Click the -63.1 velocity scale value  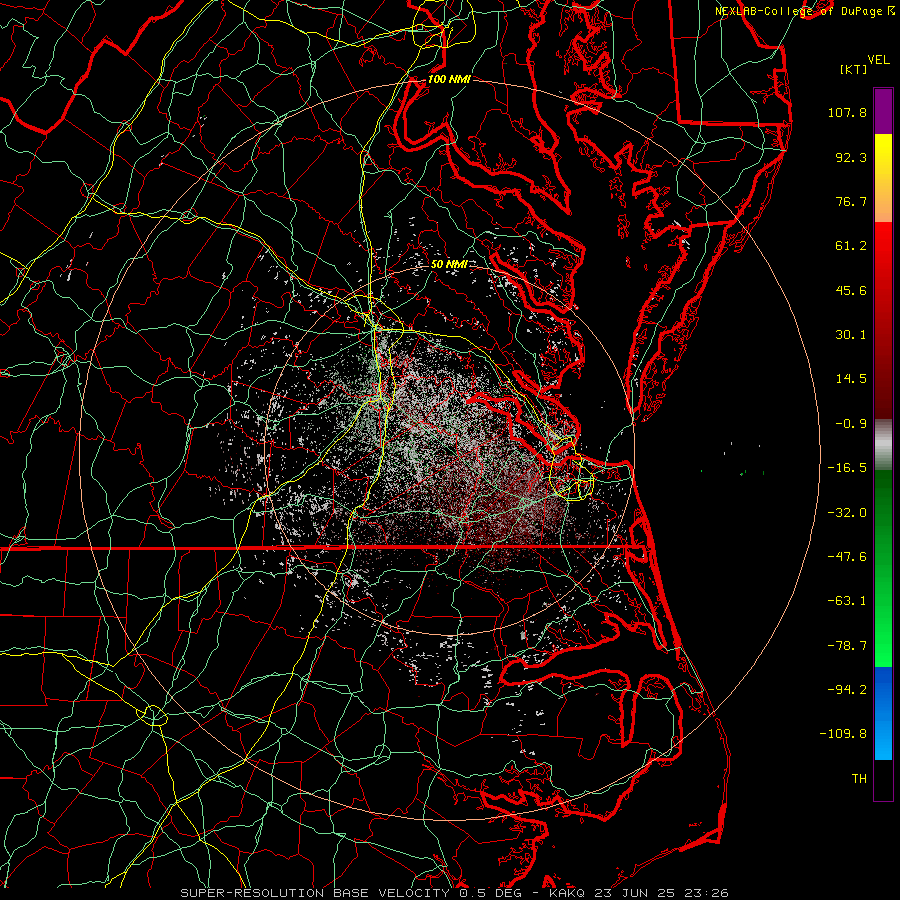point(847,601)
